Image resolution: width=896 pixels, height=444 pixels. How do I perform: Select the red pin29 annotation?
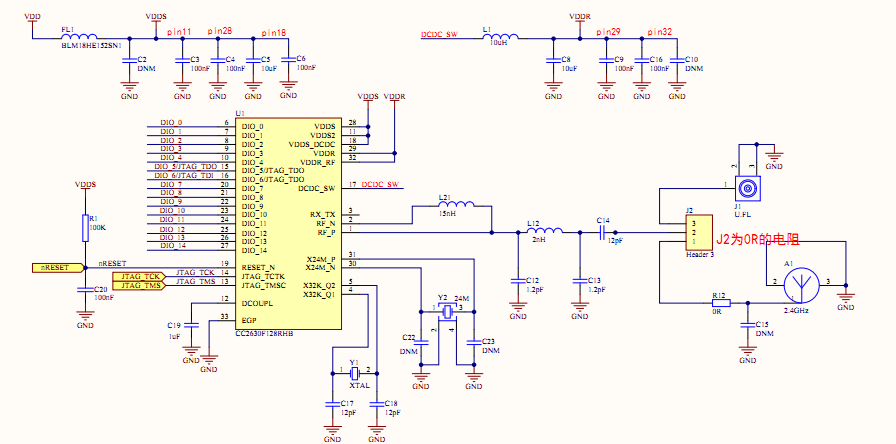609,32
